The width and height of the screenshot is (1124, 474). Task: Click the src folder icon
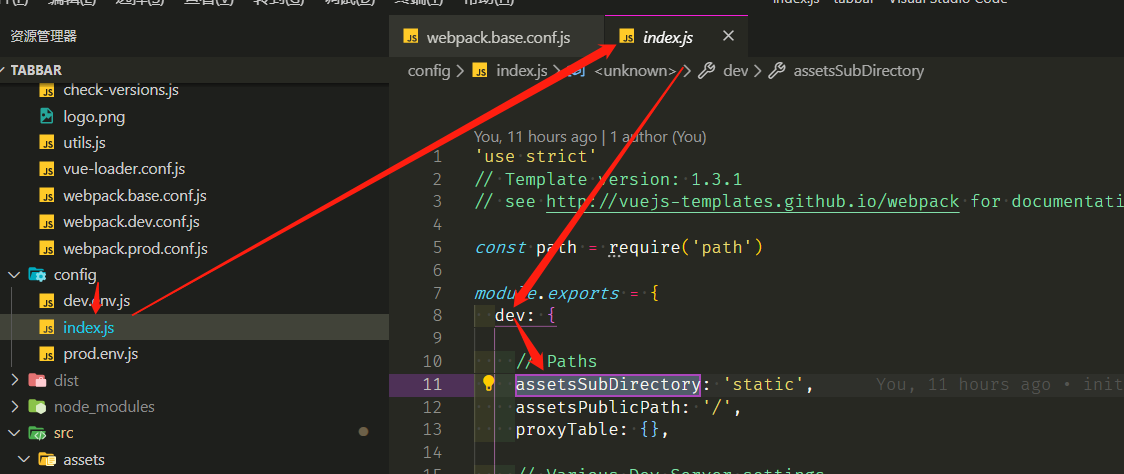[37, 434]
